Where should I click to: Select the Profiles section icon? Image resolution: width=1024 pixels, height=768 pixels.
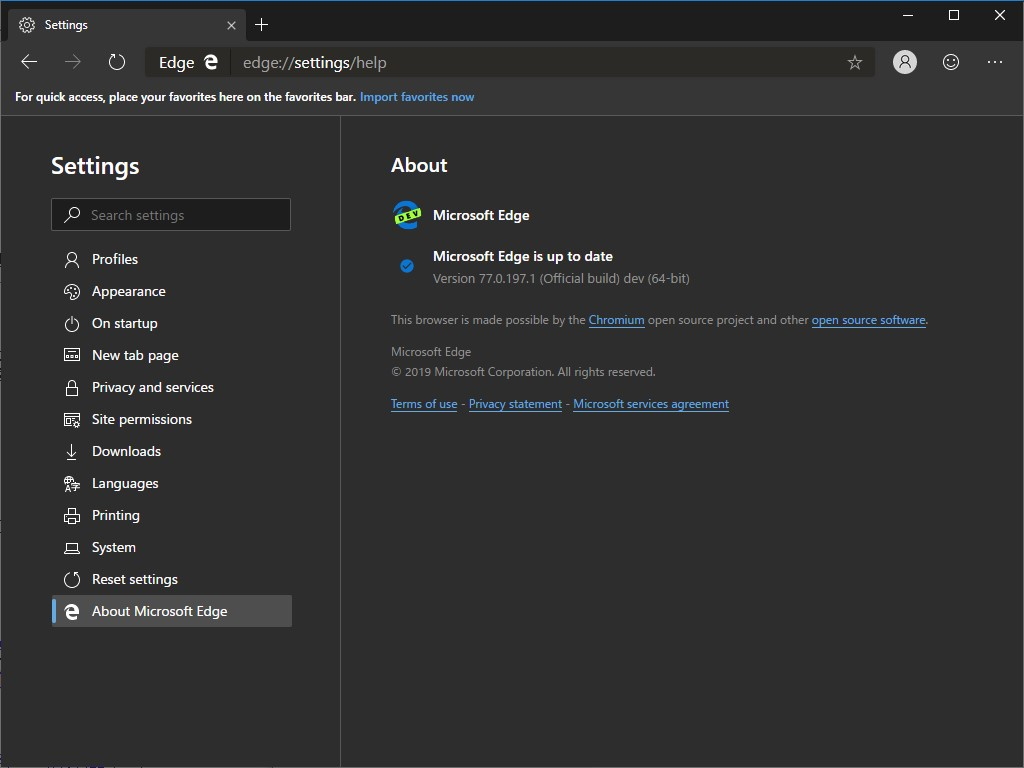72,259
